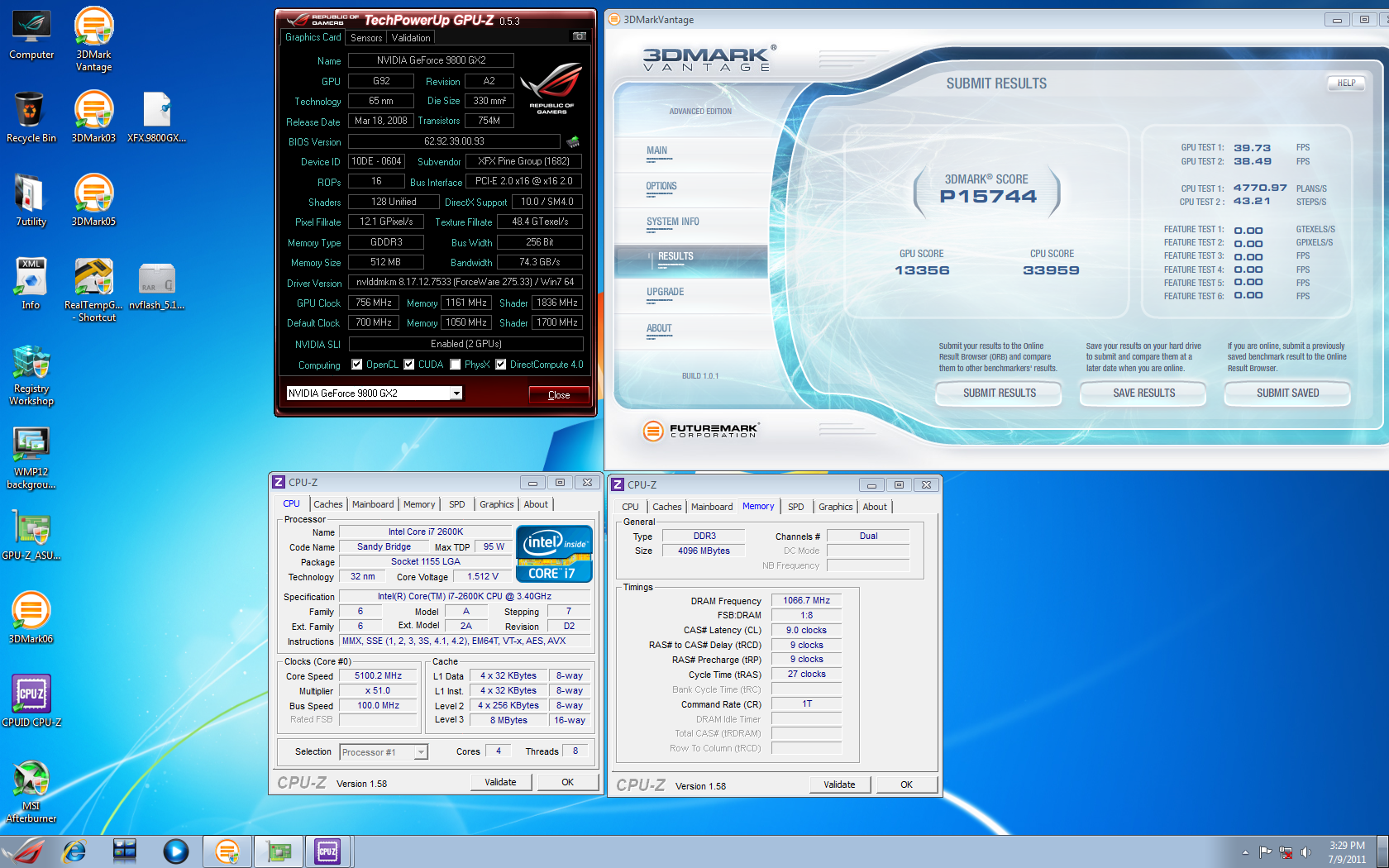The image size is (1389, 868).
Task: Click Validate in left CPU-Z window
Action: pyautogui.click(x=500, y=782)
